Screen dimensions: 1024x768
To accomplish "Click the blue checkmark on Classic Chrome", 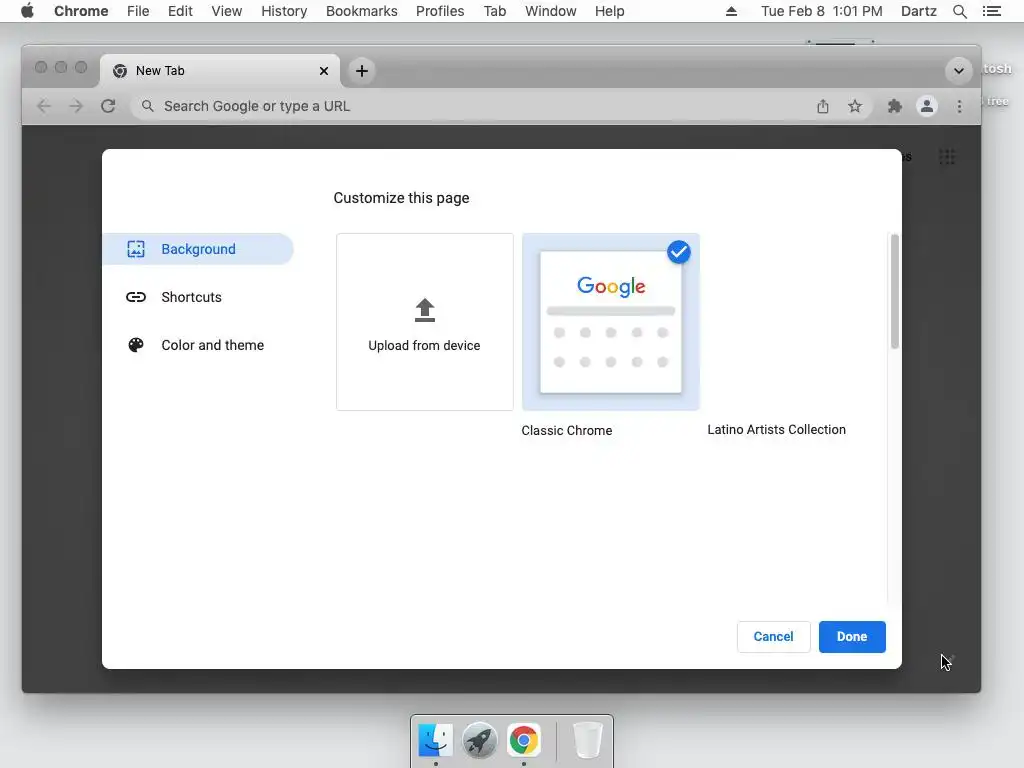I will 679,252.
